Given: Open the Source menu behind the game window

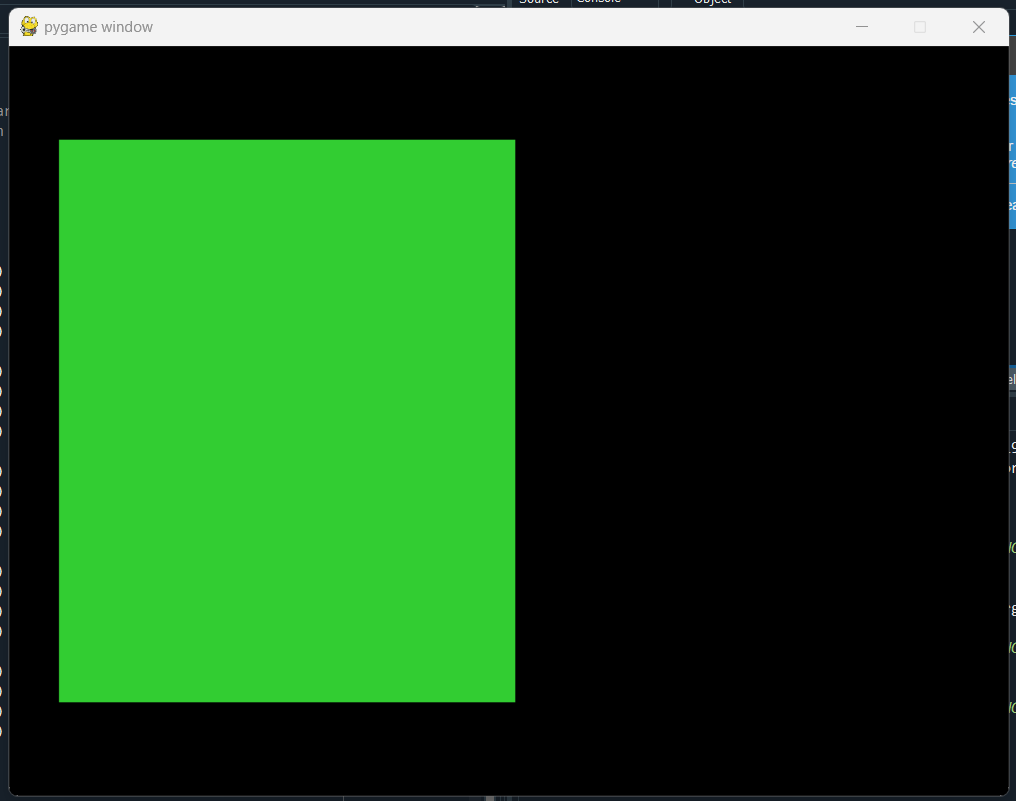Looking at the screenshot, I should tap(538, 2).
